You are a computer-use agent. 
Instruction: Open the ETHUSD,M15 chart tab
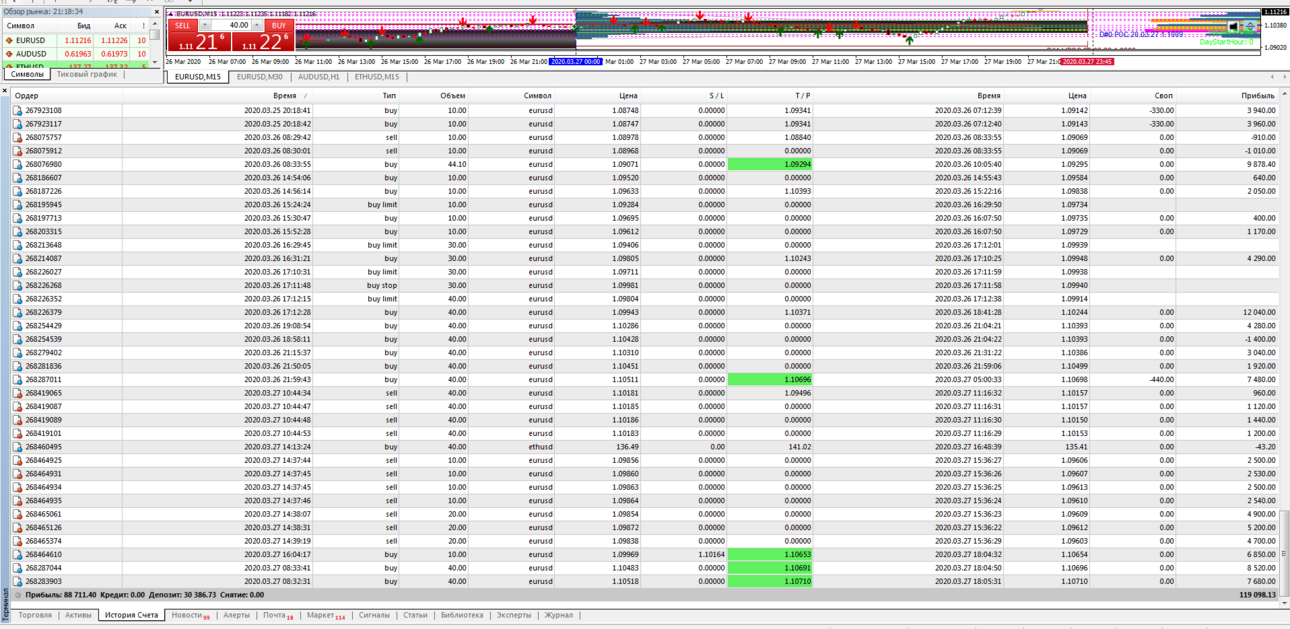click(x=377, y=77)
